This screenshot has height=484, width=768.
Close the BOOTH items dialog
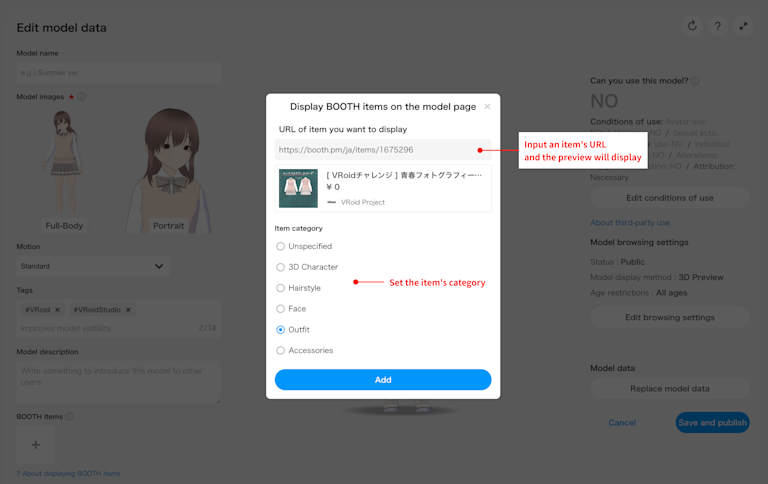tap(487, 106)
